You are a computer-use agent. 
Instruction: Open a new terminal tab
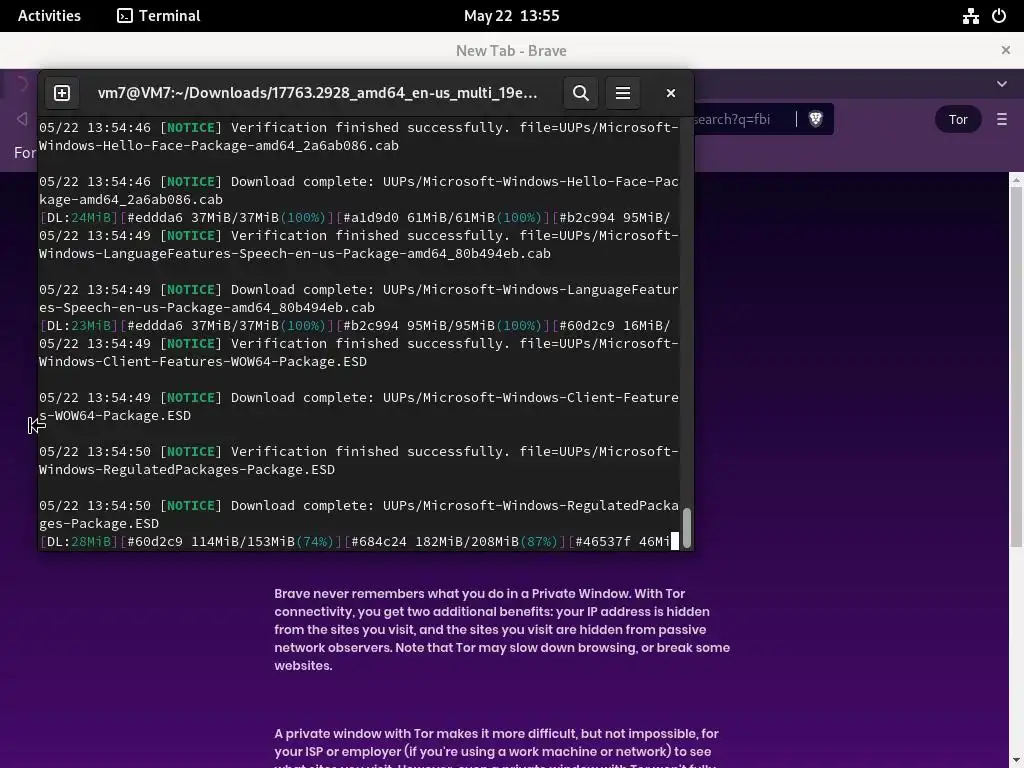click(x=62, y=93)
